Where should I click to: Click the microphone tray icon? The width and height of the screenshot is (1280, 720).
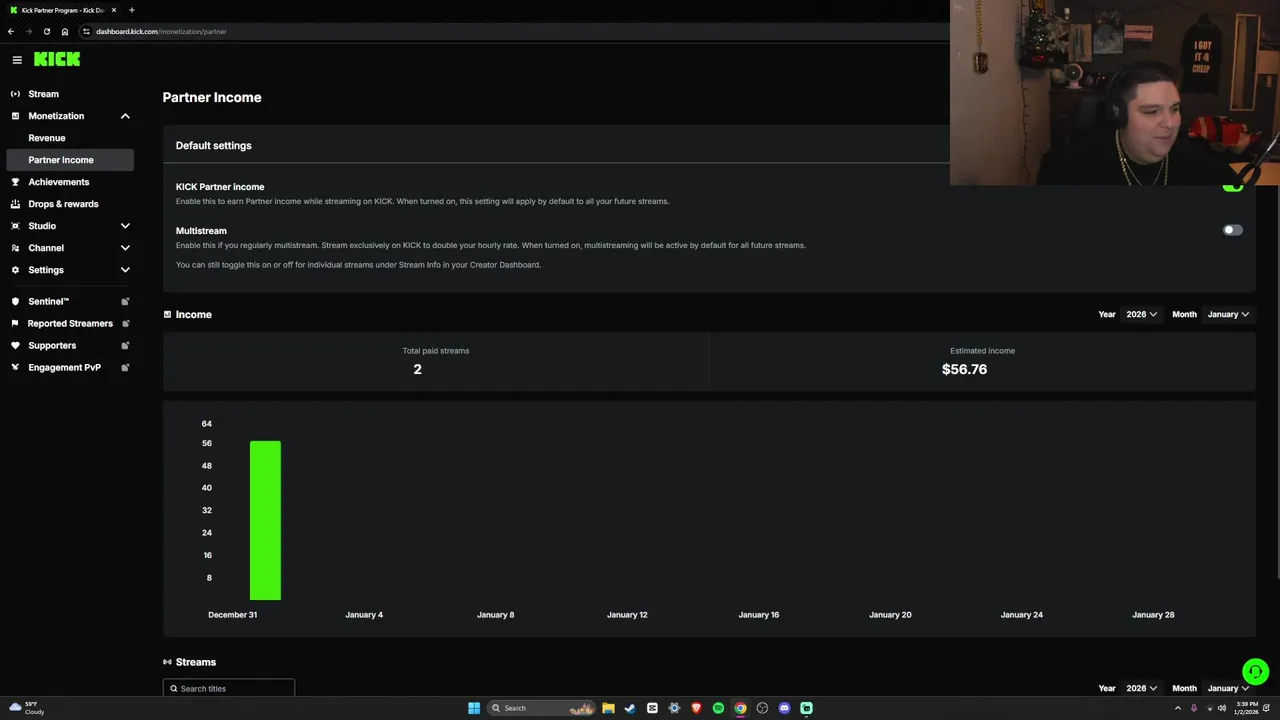1193,708
